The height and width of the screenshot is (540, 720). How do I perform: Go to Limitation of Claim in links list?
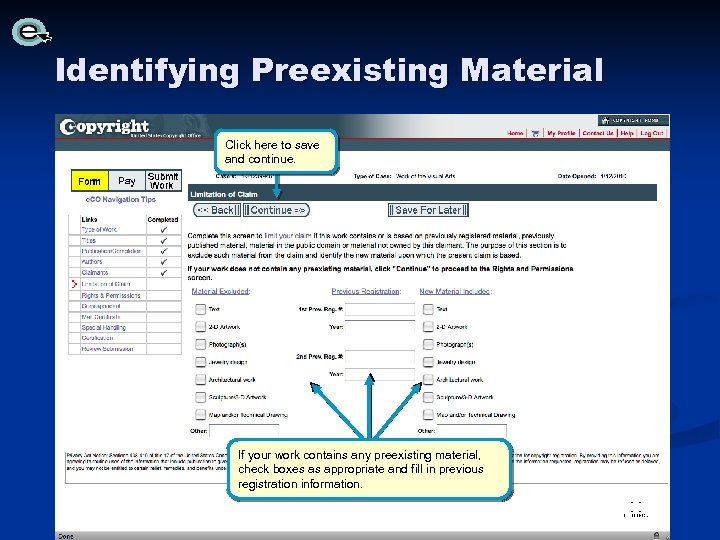(x=106, y=284)
